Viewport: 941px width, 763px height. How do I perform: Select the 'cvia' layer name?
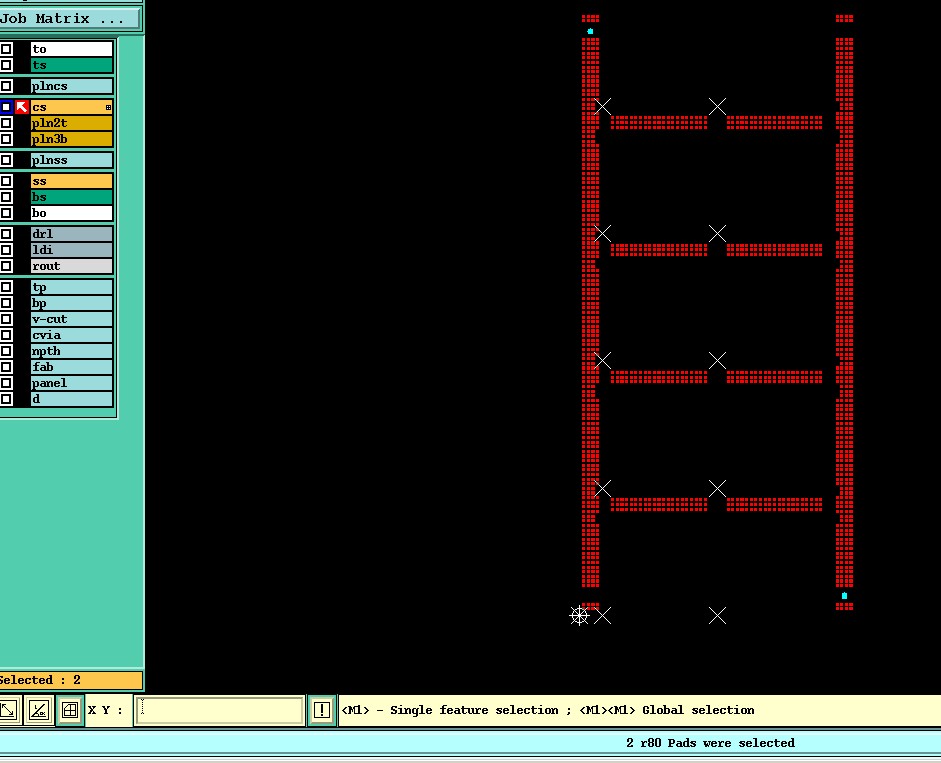(x=71, y=335)
